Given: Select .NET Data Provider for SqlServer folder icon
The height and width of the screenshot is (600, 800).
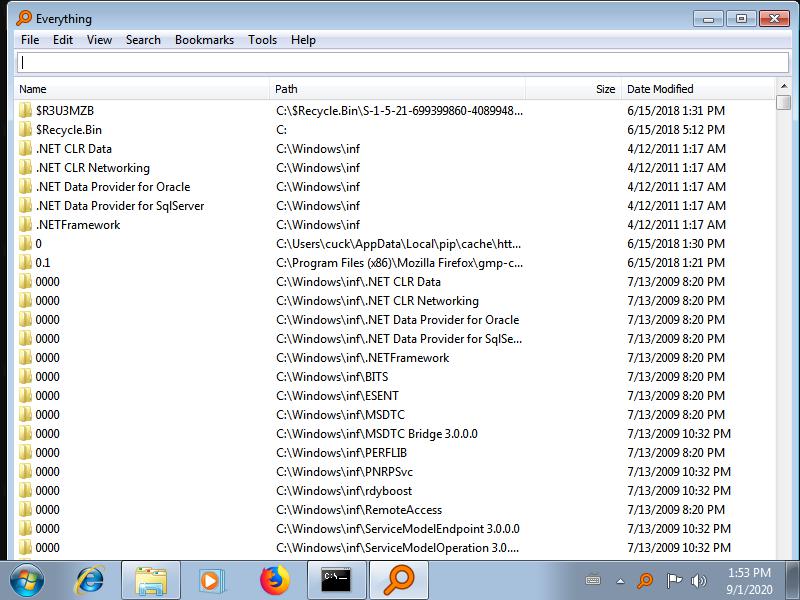Looking at the screenshot, I should [x=25, y=206].
